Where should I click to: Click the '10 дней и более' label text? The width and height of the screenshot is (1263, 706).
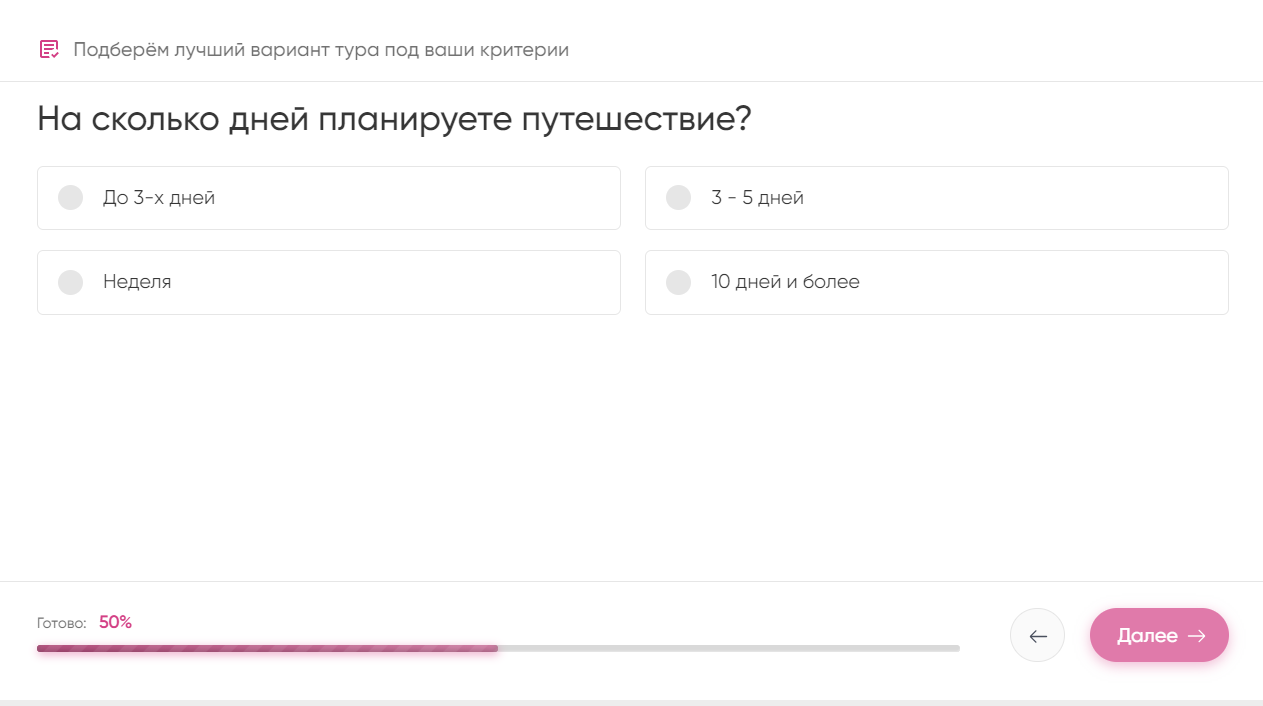(785, 282)
